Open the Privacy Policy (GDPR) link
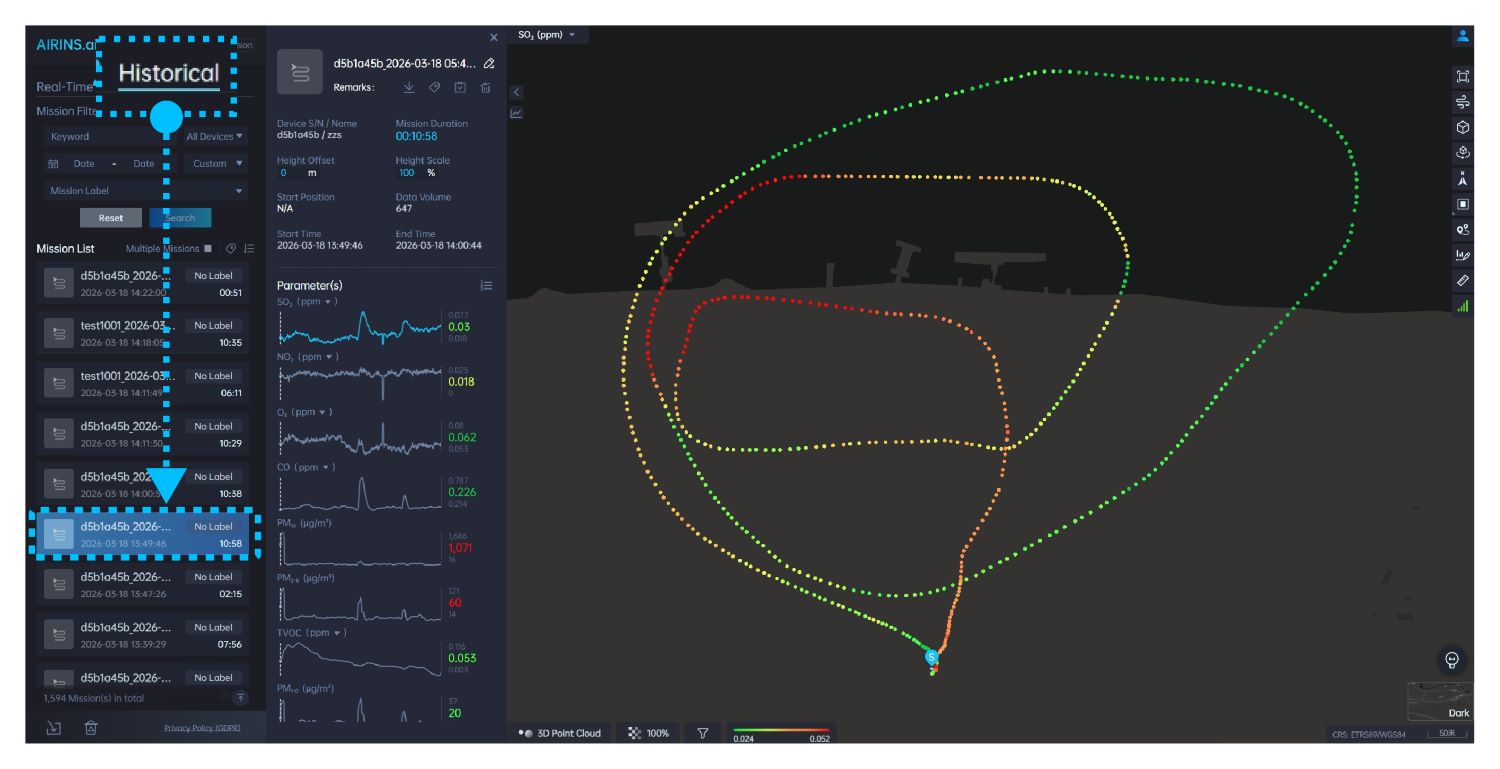This screenshot has width=1500, height=769. (x=201, y=727)
